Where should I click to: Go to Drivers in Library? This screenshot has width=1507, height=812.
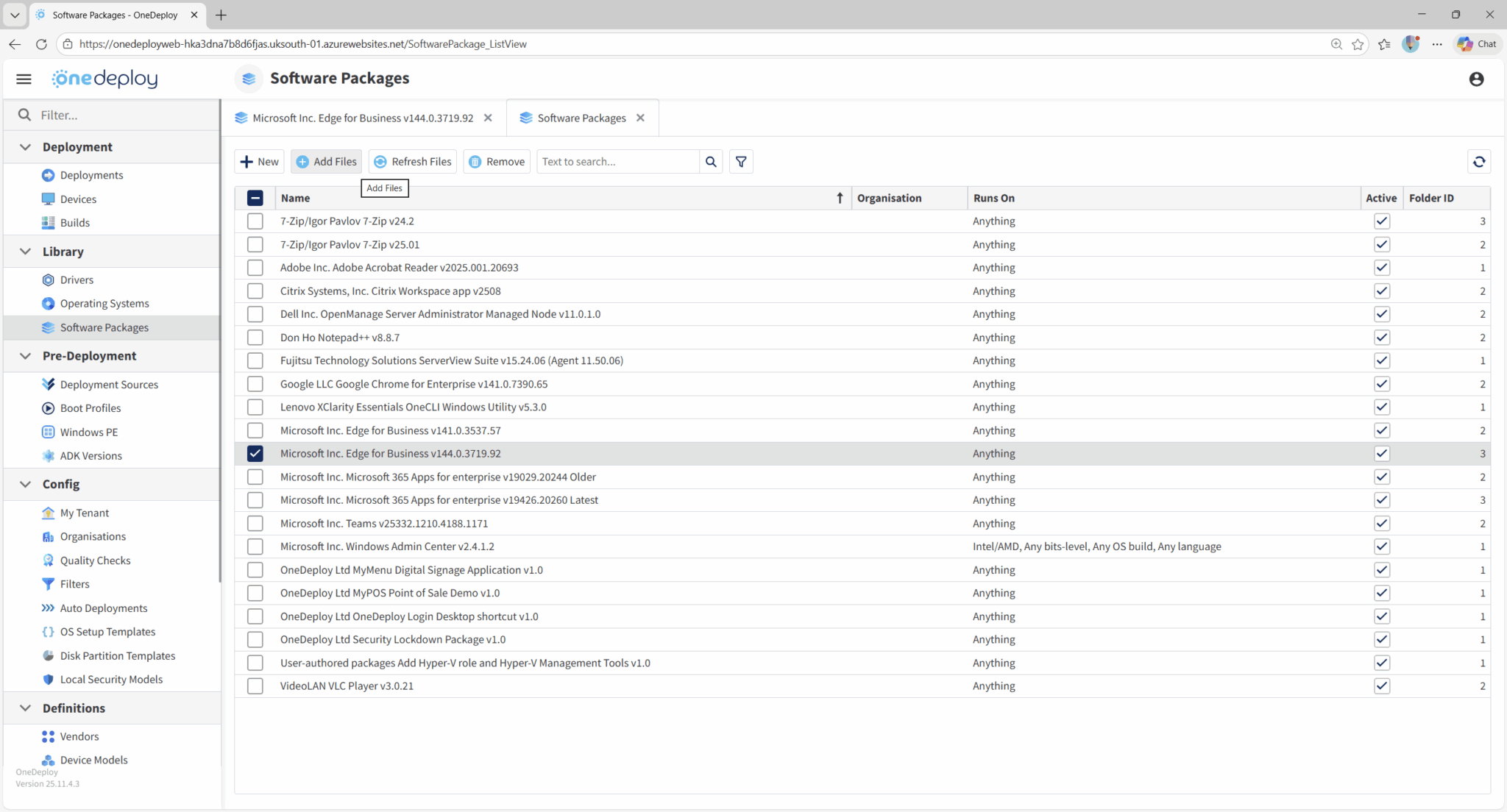77,279
